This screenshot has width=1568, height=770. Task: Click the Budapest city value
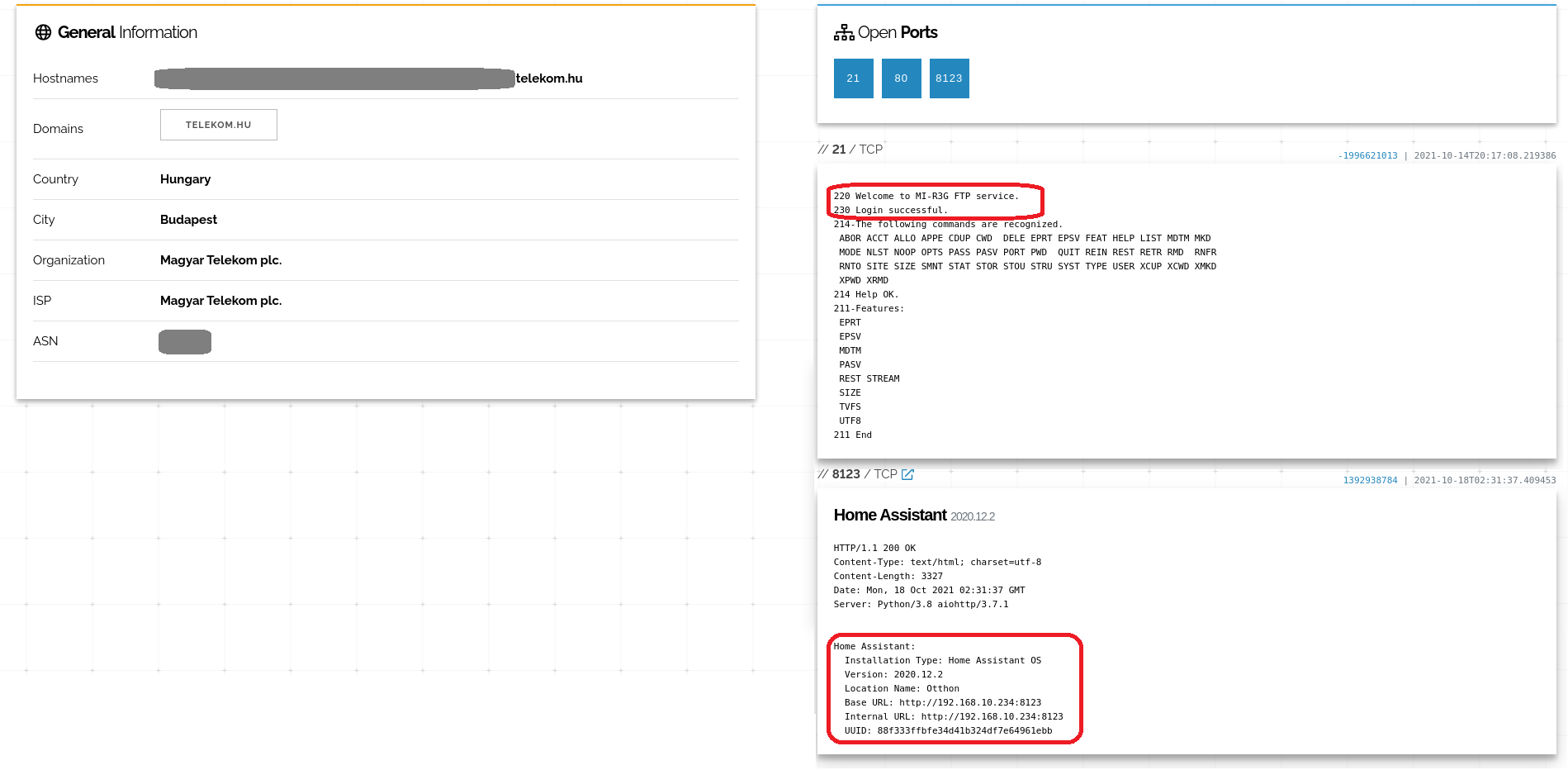click(188, 220)
